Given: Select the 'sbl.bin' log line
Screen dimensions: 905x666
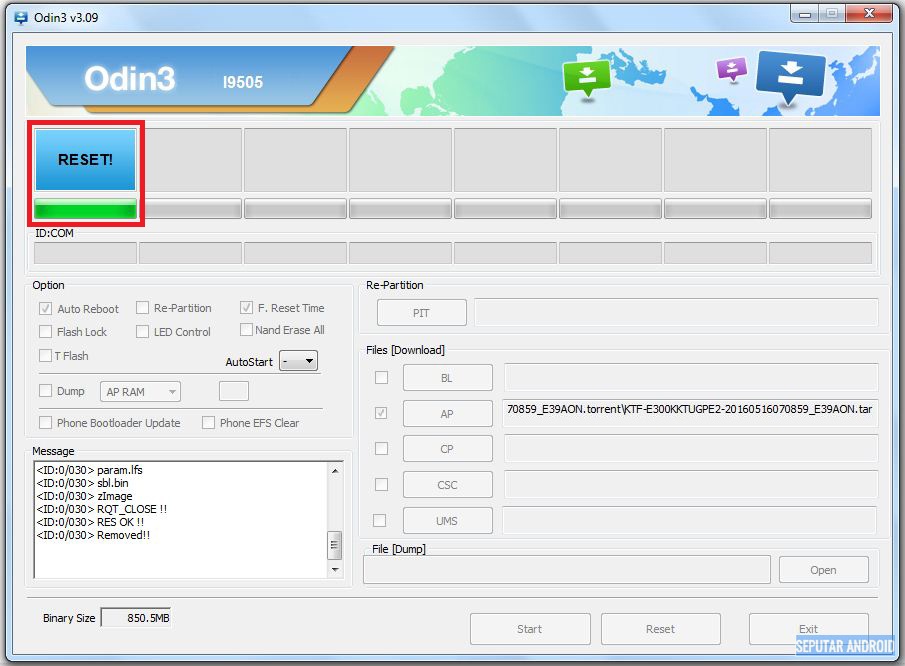Looking at the screenshot, I should tap(83, 483).
